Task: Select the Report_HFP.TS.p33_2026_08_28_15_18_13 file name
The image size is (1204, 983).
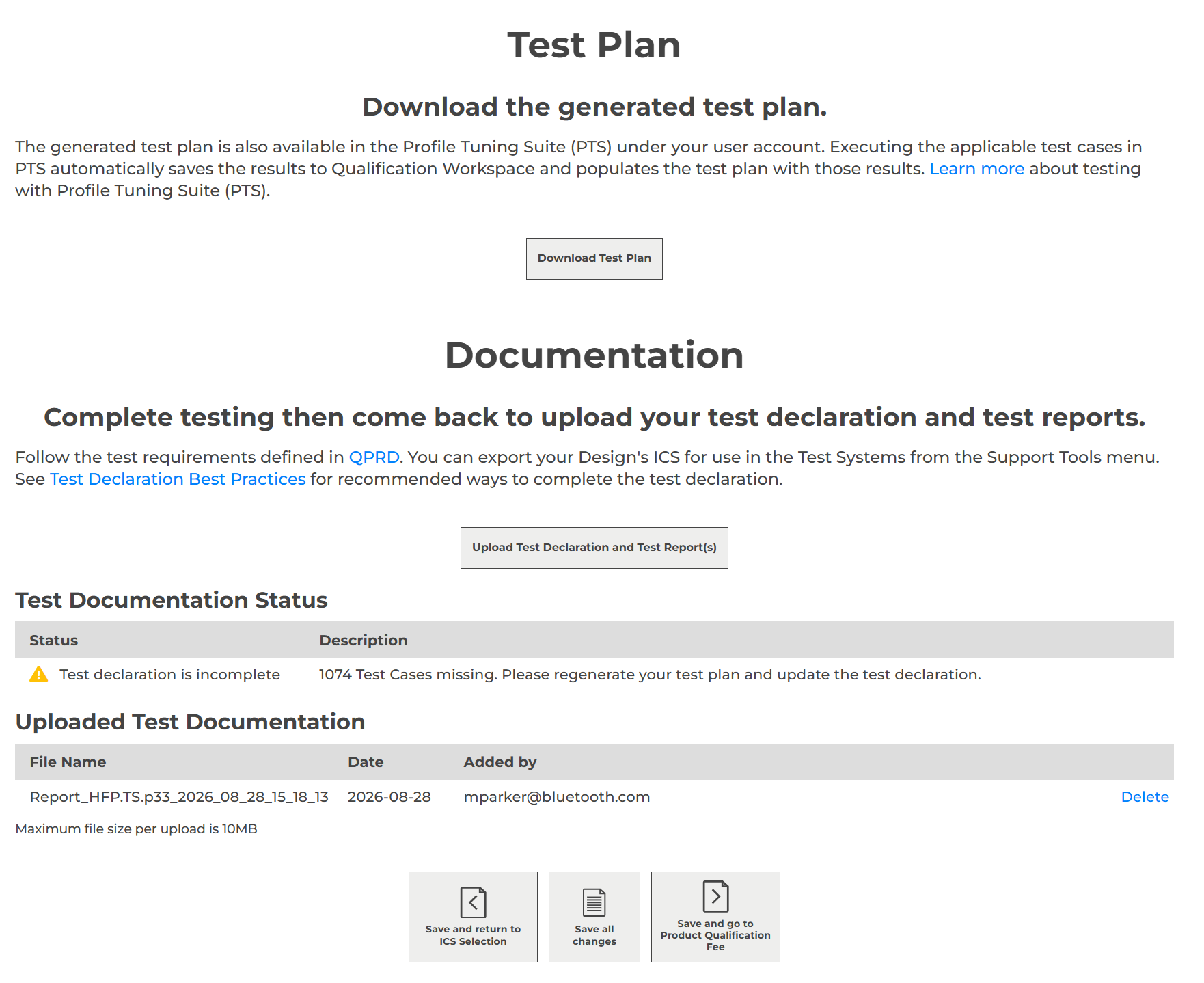Action: (x=179, y=797)
